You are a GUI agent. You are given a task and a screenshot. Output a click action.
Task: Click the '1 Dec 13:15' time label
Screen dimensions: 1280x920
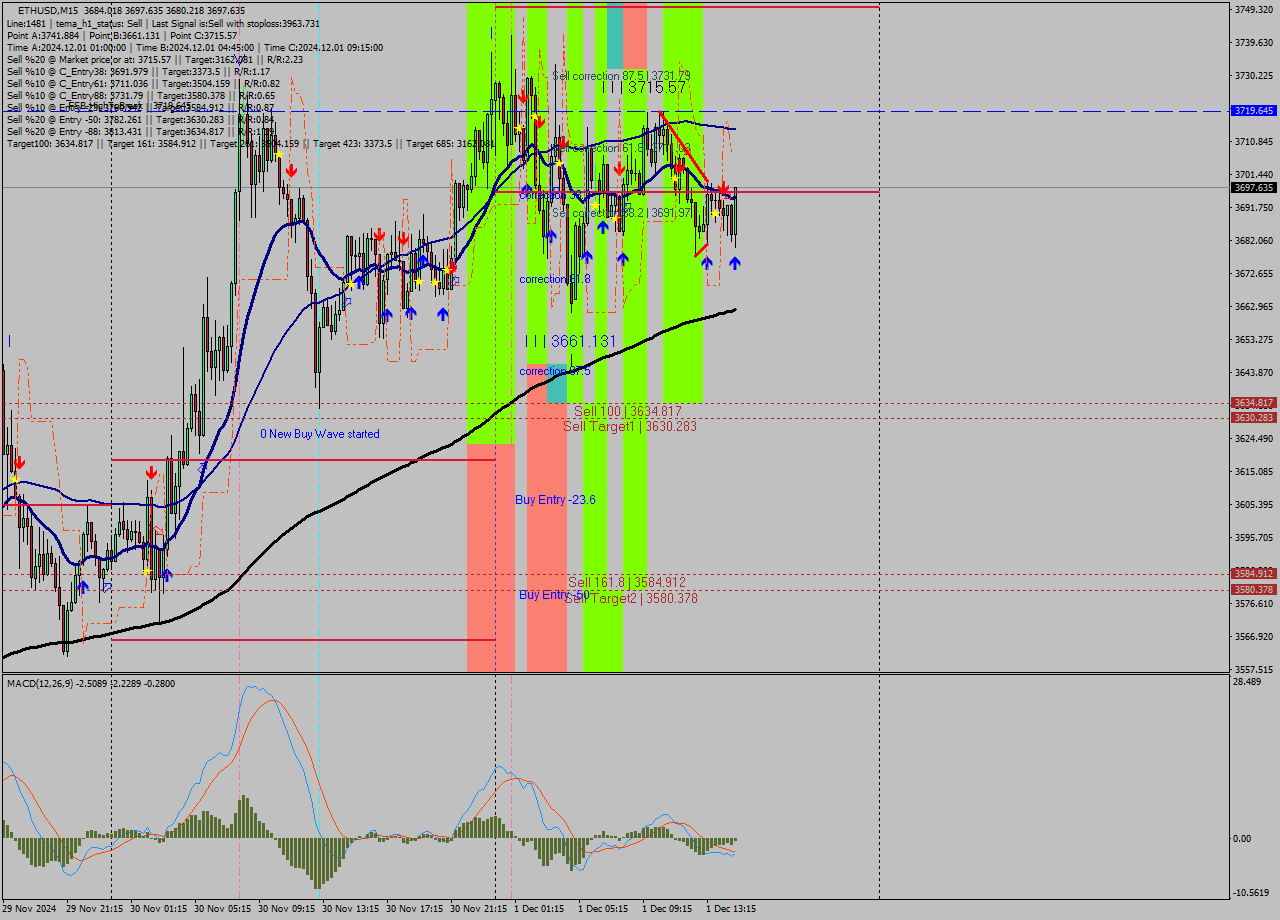[x=731, y=909]
